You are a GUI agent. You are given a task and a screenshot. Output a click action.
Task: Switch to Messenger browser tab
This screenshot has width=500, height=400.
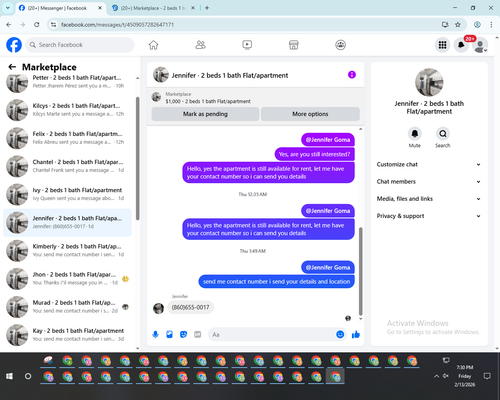[61, 8]
